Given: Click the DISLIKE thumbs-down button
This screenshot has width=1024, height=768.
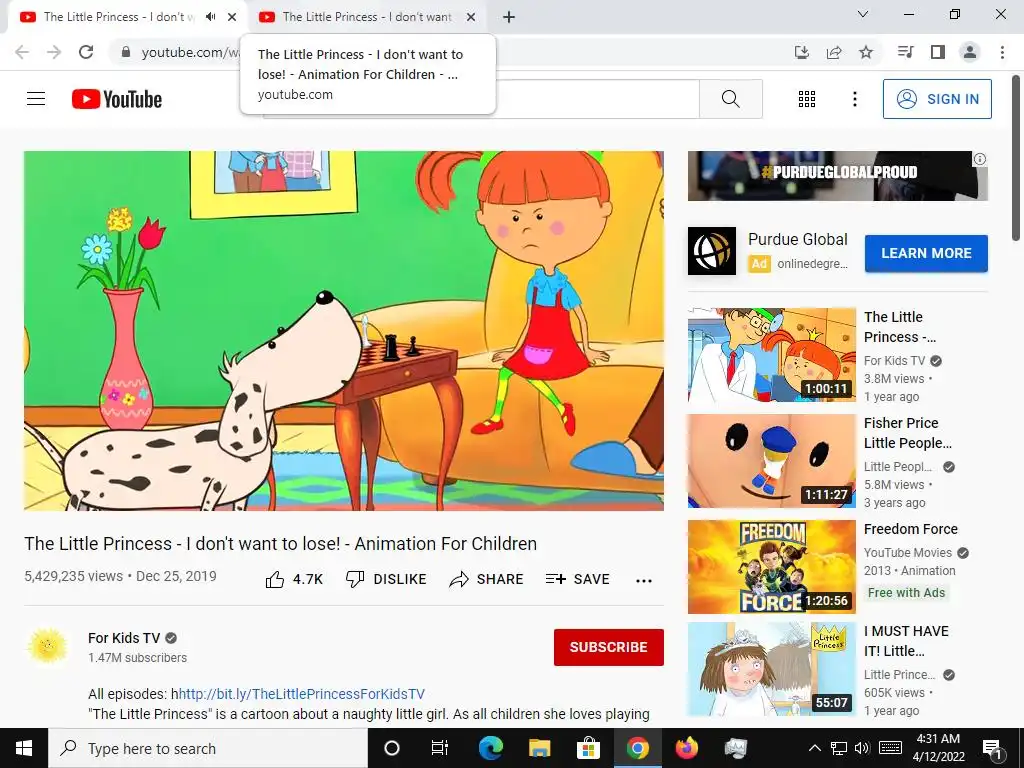Looking at the screenshot, I should [x=386, y=579].
